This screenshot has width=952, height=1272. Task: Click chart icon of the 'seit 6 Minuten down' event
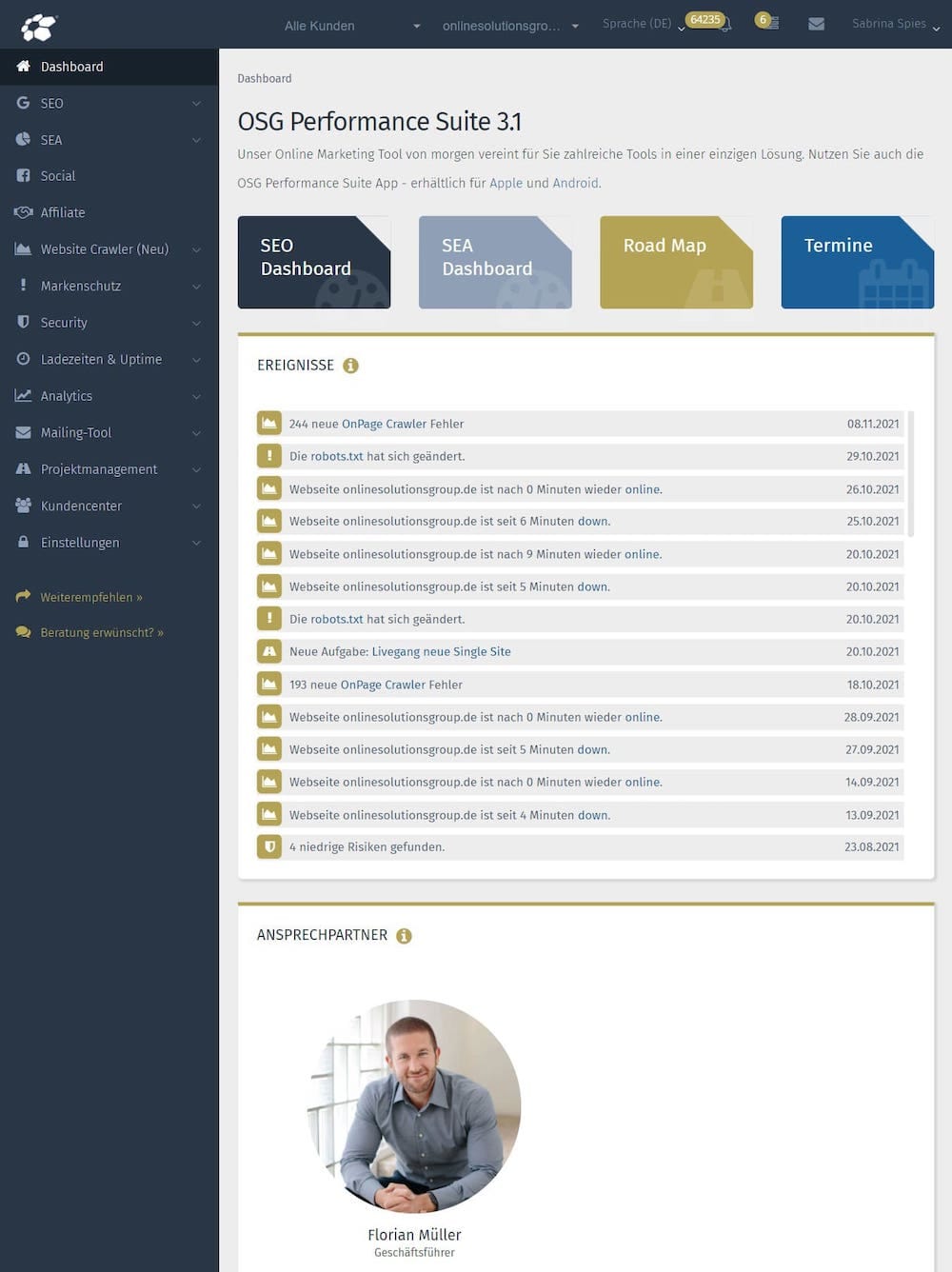269,522
